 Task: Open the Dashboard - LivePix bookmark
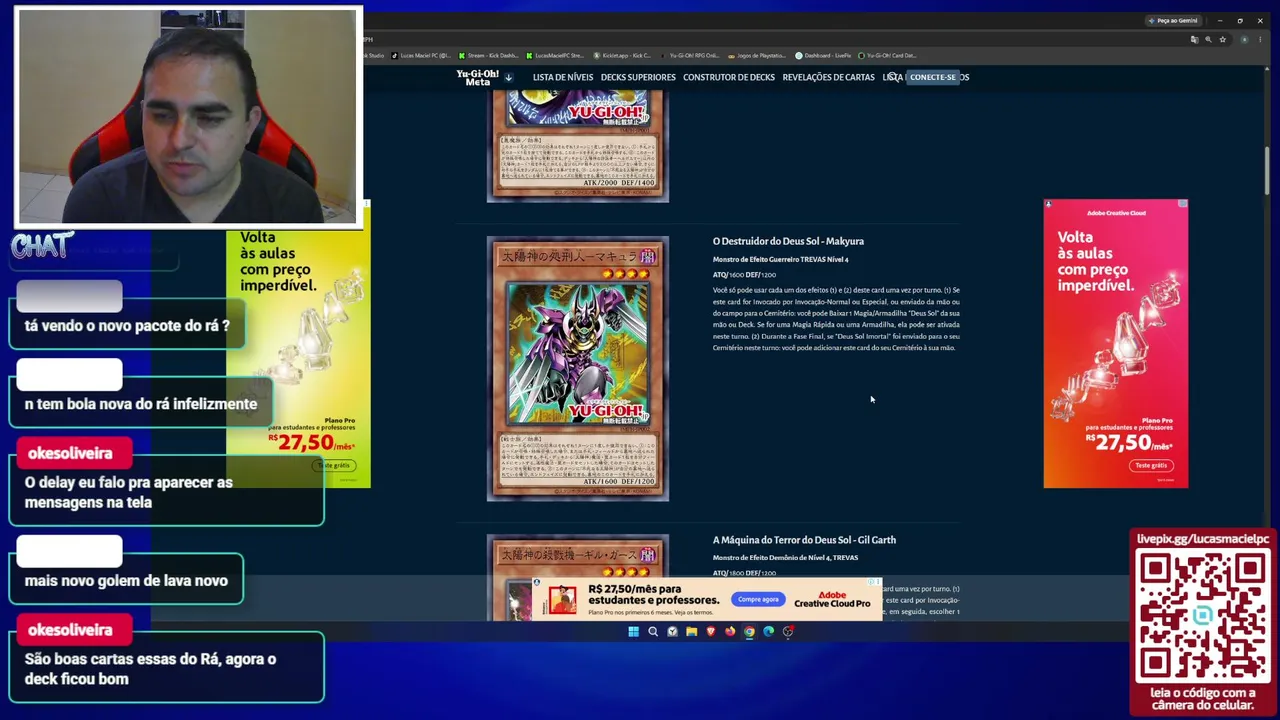(823, 55)
